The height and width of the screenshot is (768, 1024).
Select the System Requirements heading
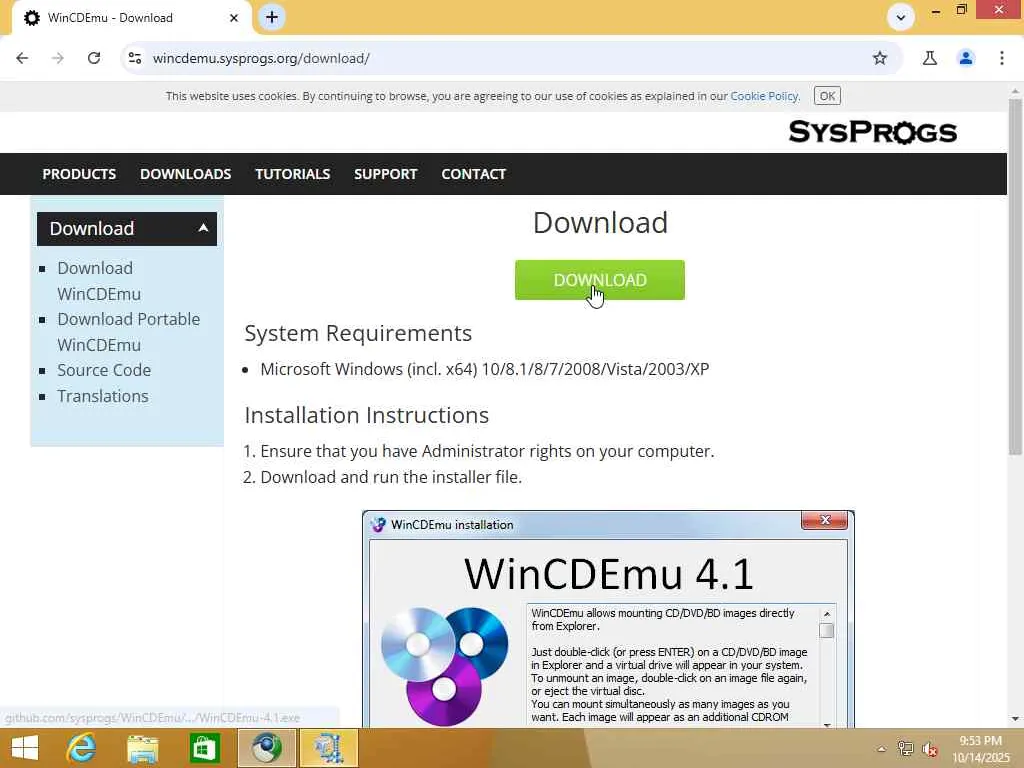click(358, 333)
